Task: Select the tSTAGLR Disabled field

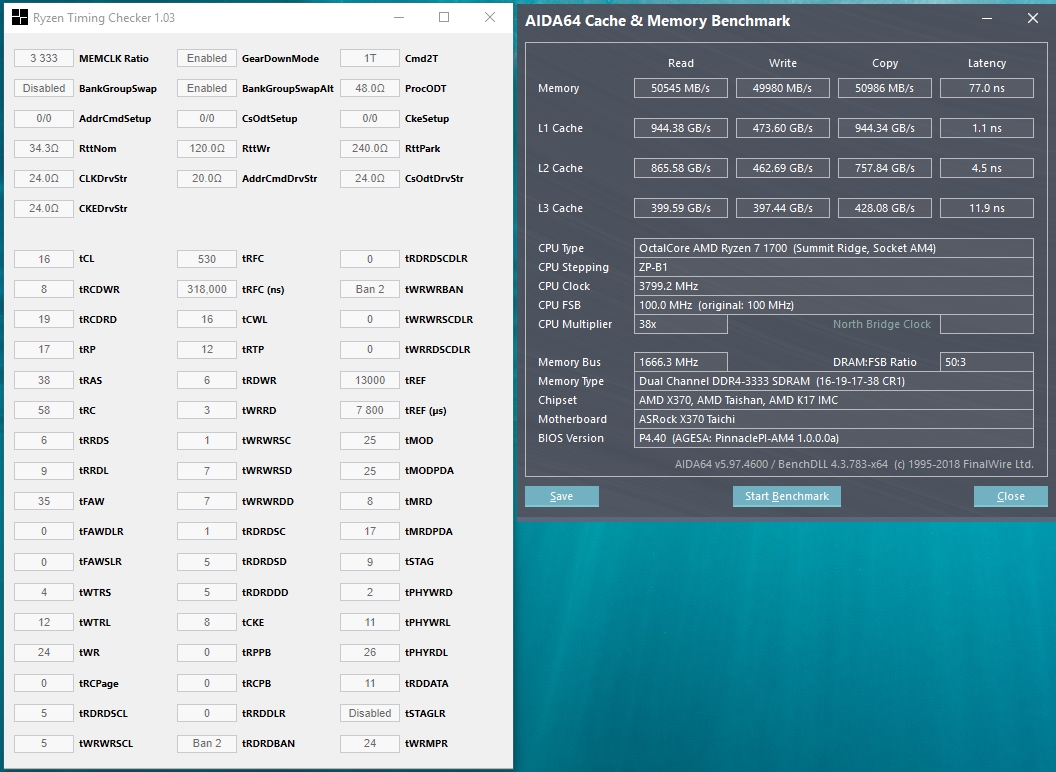Action: point(370,713)
